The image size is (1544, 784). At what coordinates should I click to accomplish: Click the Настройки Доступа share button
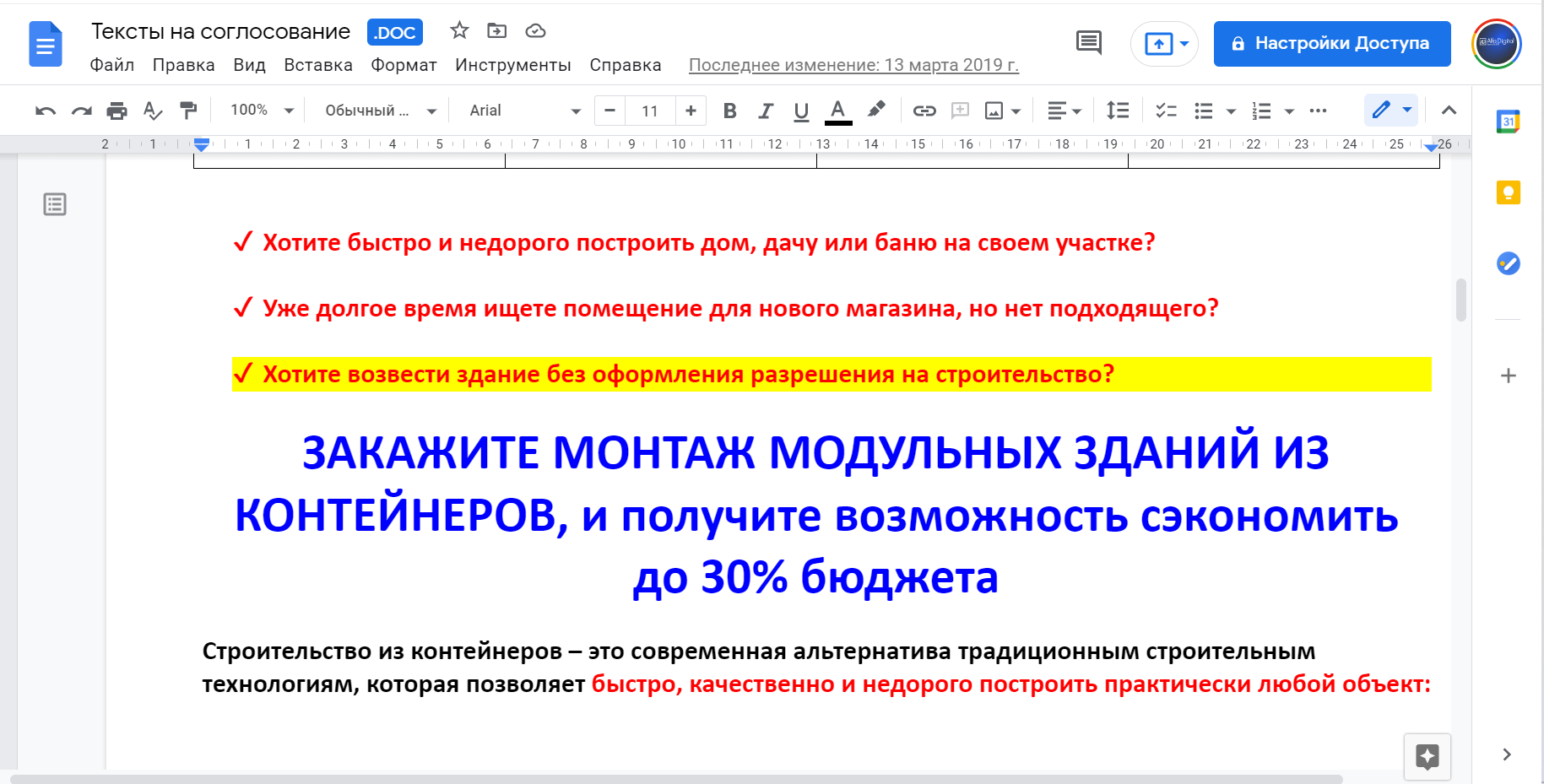1332,44
